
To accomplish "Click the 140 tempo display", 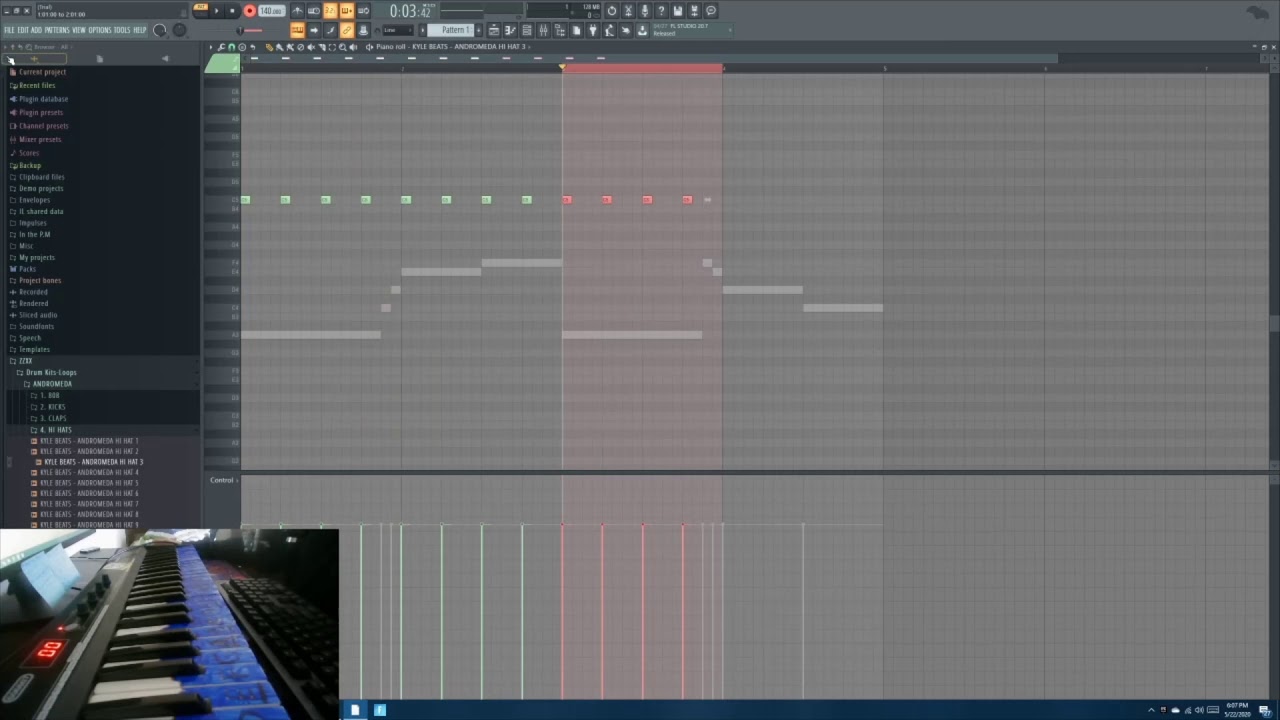I will point(272,11).
